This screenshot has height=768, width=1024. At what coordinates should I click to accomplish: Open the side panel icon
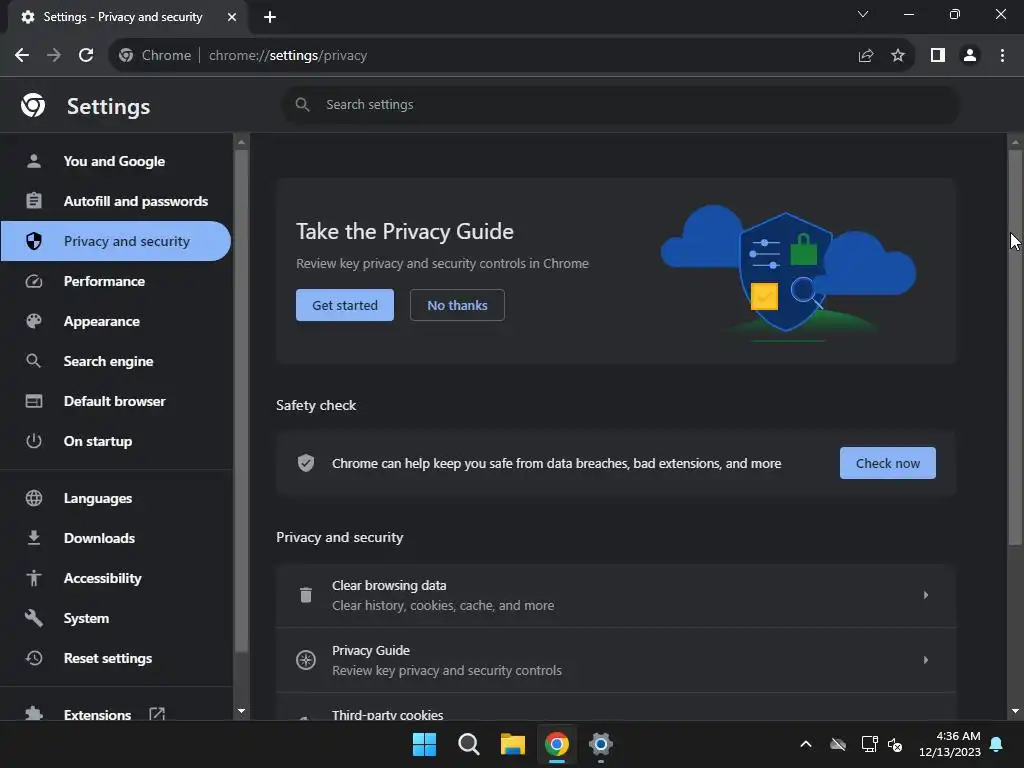[x=938, y=56]
